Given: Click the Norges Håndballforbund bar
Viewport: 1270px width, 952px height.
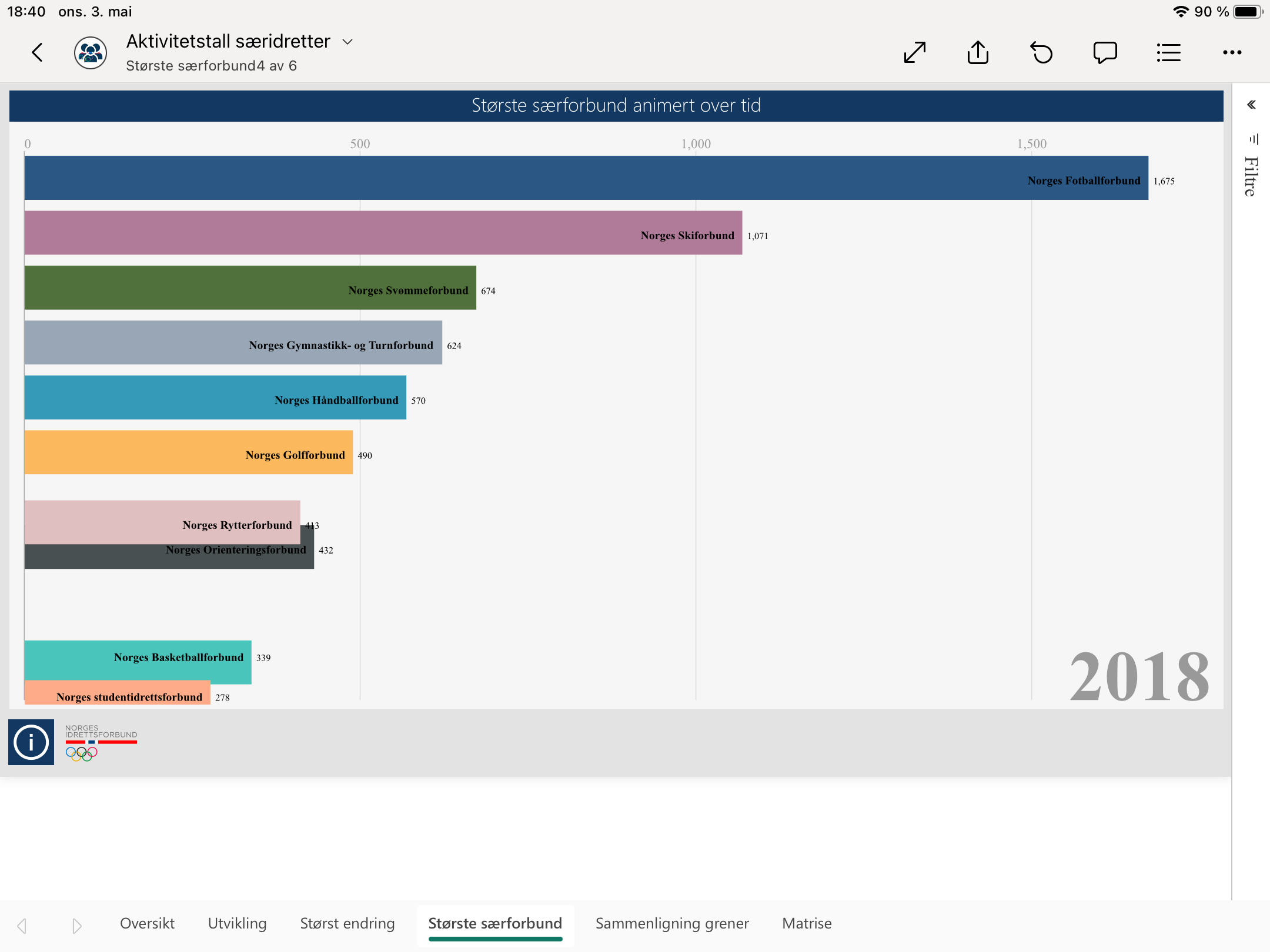Looking at the screenshot, I should 215,397.
